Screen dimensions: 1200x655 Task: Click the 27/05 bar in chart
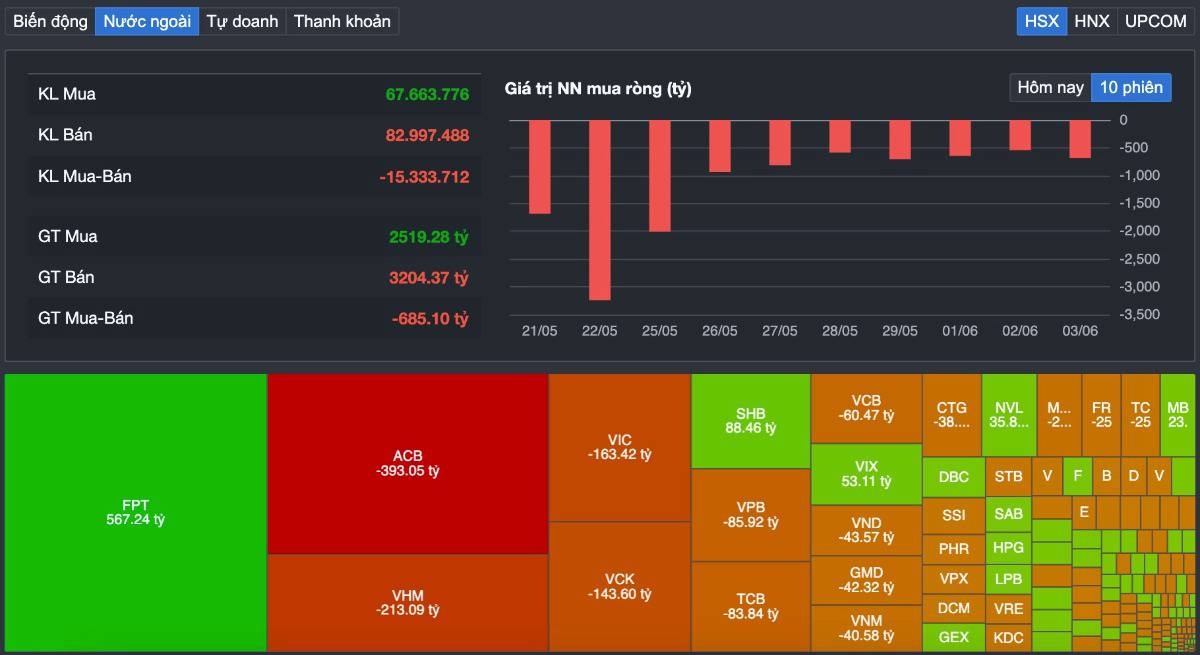(x=780, y=143)
